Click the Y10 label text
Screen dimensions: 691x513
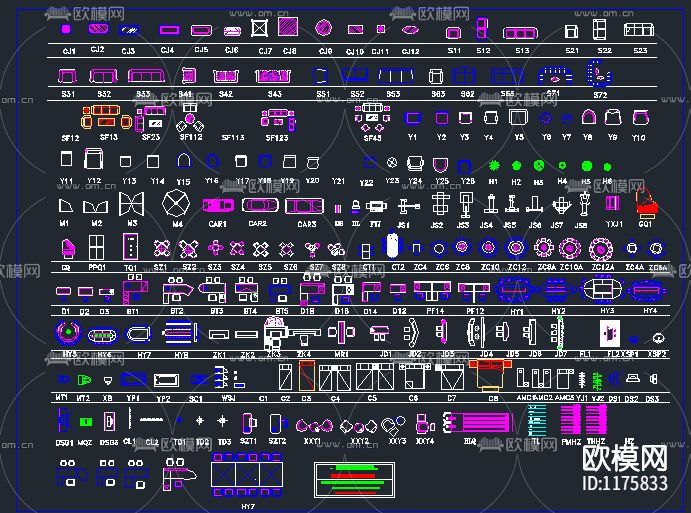point(639,138)
